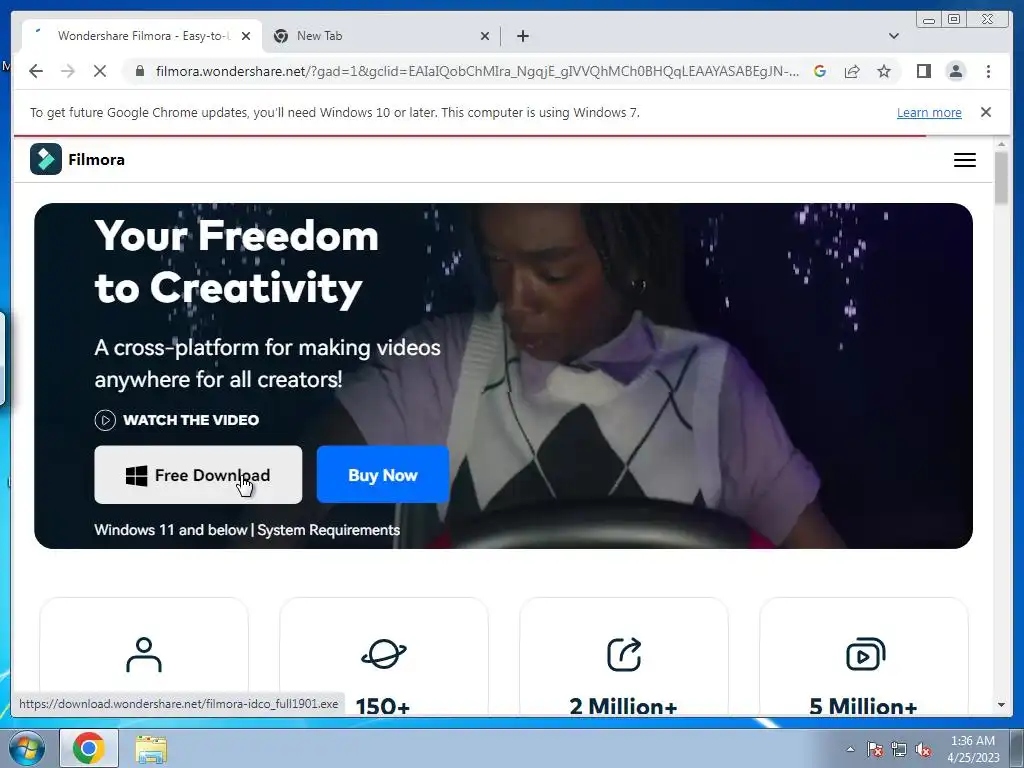
Task: Click the Google icon in address bar
Action: pyautogui.click(x=820, y=71)
